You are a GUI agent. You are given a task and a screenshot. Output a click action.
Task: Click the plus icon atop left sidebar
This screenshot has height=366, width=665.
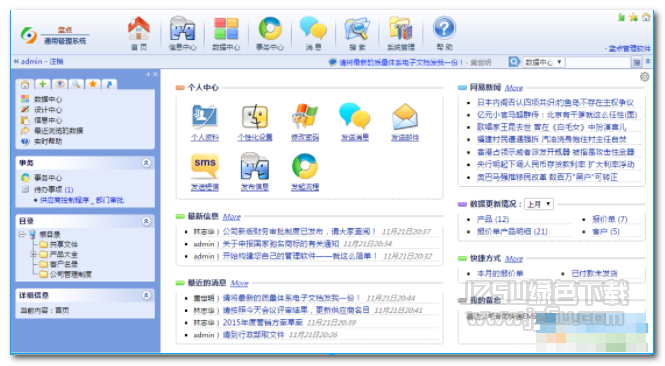pyautogui.click(x=148, y=74)
